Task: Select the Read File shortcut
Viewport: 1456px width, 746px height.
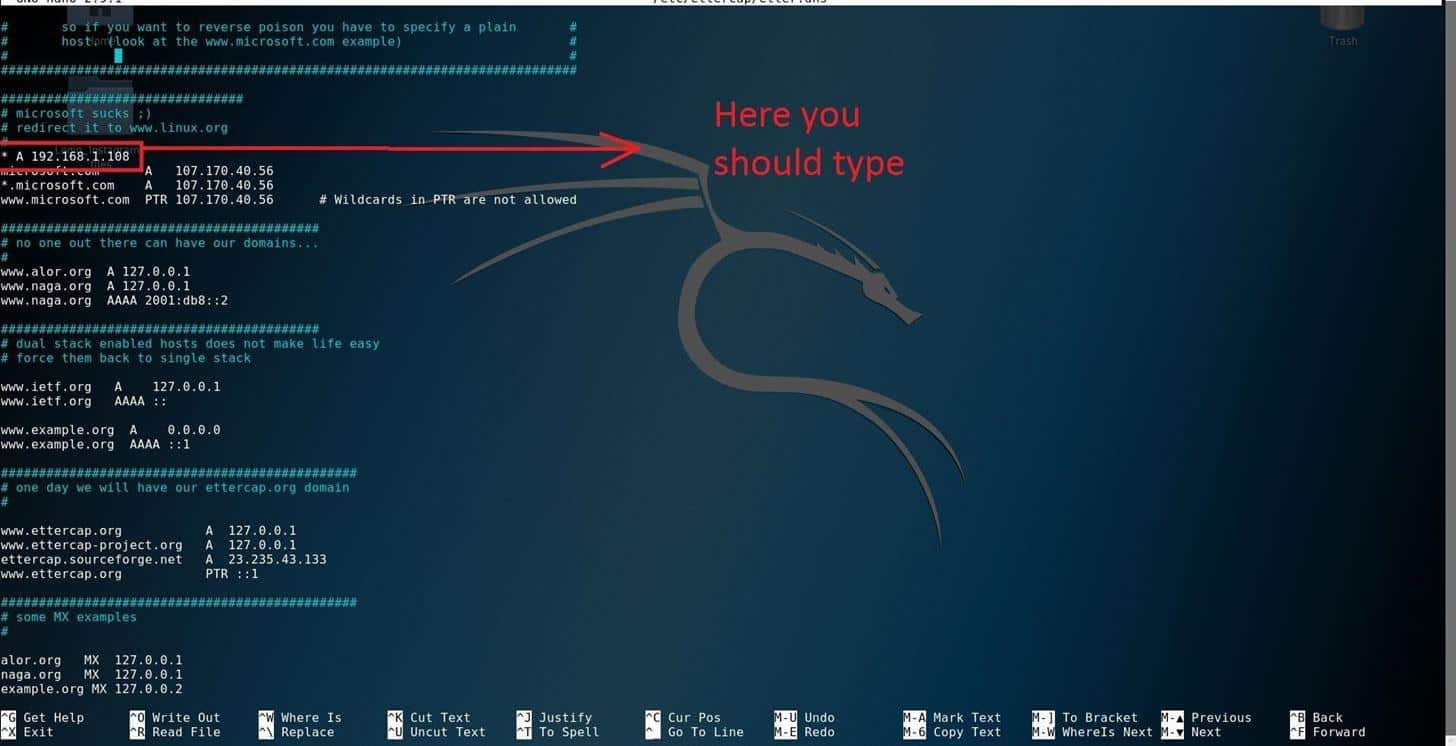Action: (x=175, y=732)
